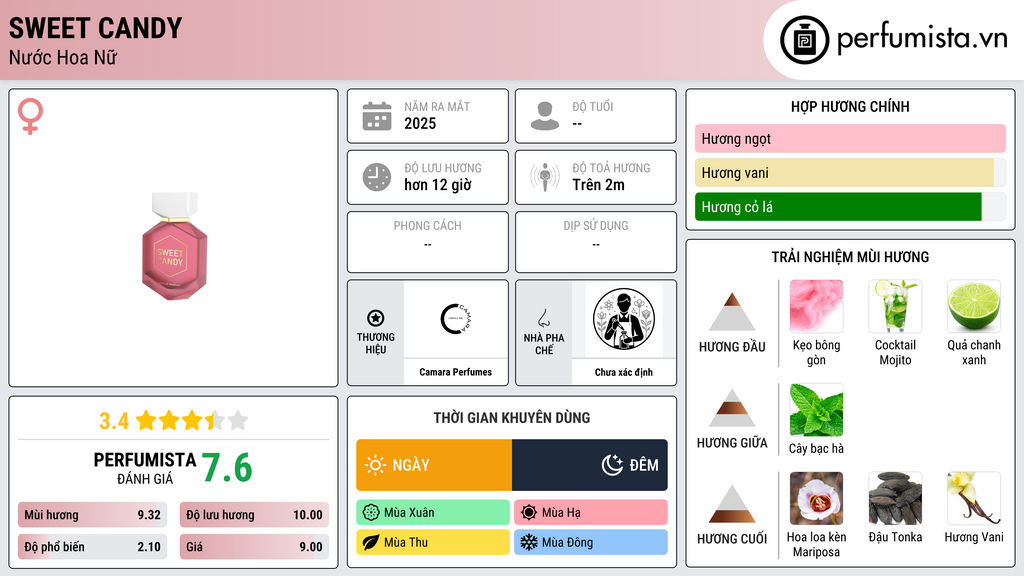Screen dimensions: 1024x576
Task: Click the perfumer illustration above Chưa xác định
Action: tap(624, 319)
